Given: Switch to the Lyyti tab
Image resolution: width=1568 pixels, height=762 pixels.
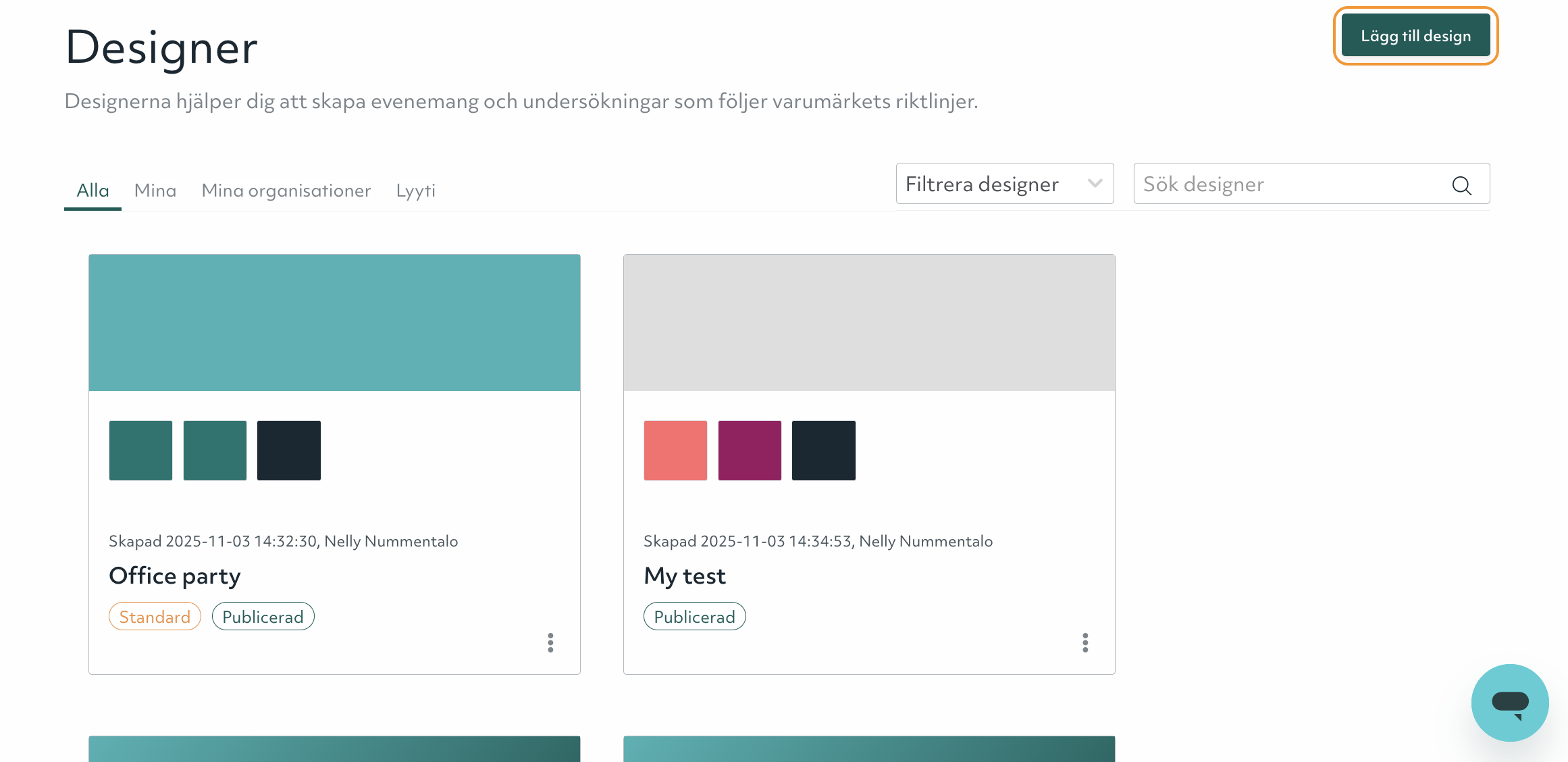Looking at the screenshot, I should (415, 190).
